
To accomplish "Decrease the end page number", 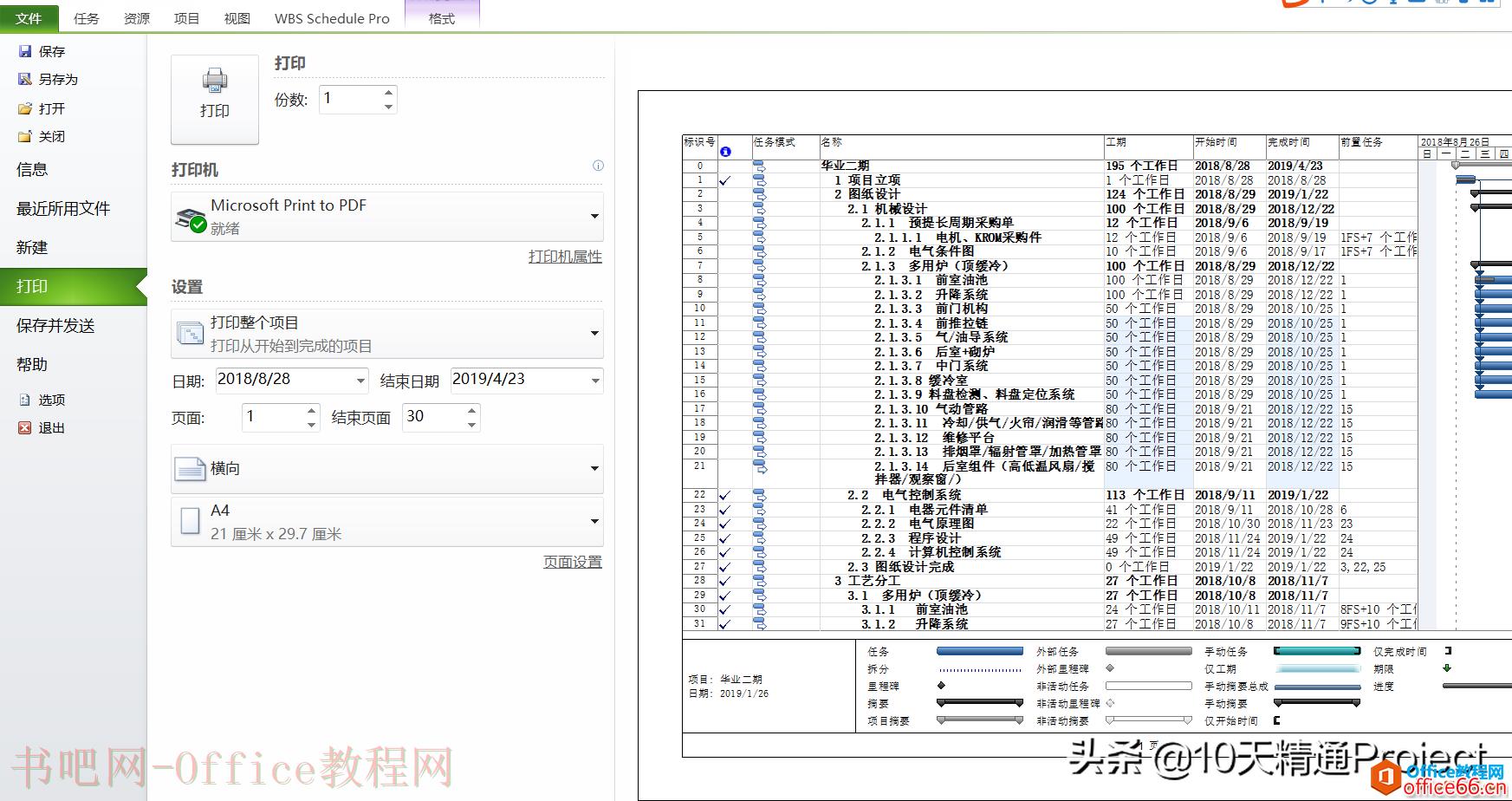I will 472,425.
